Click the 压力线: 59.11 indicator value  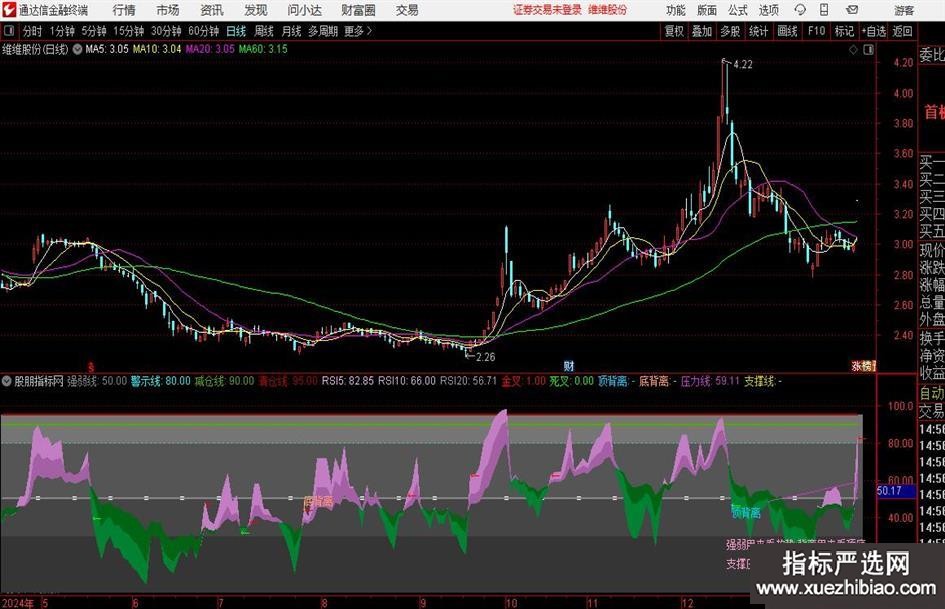710,381
